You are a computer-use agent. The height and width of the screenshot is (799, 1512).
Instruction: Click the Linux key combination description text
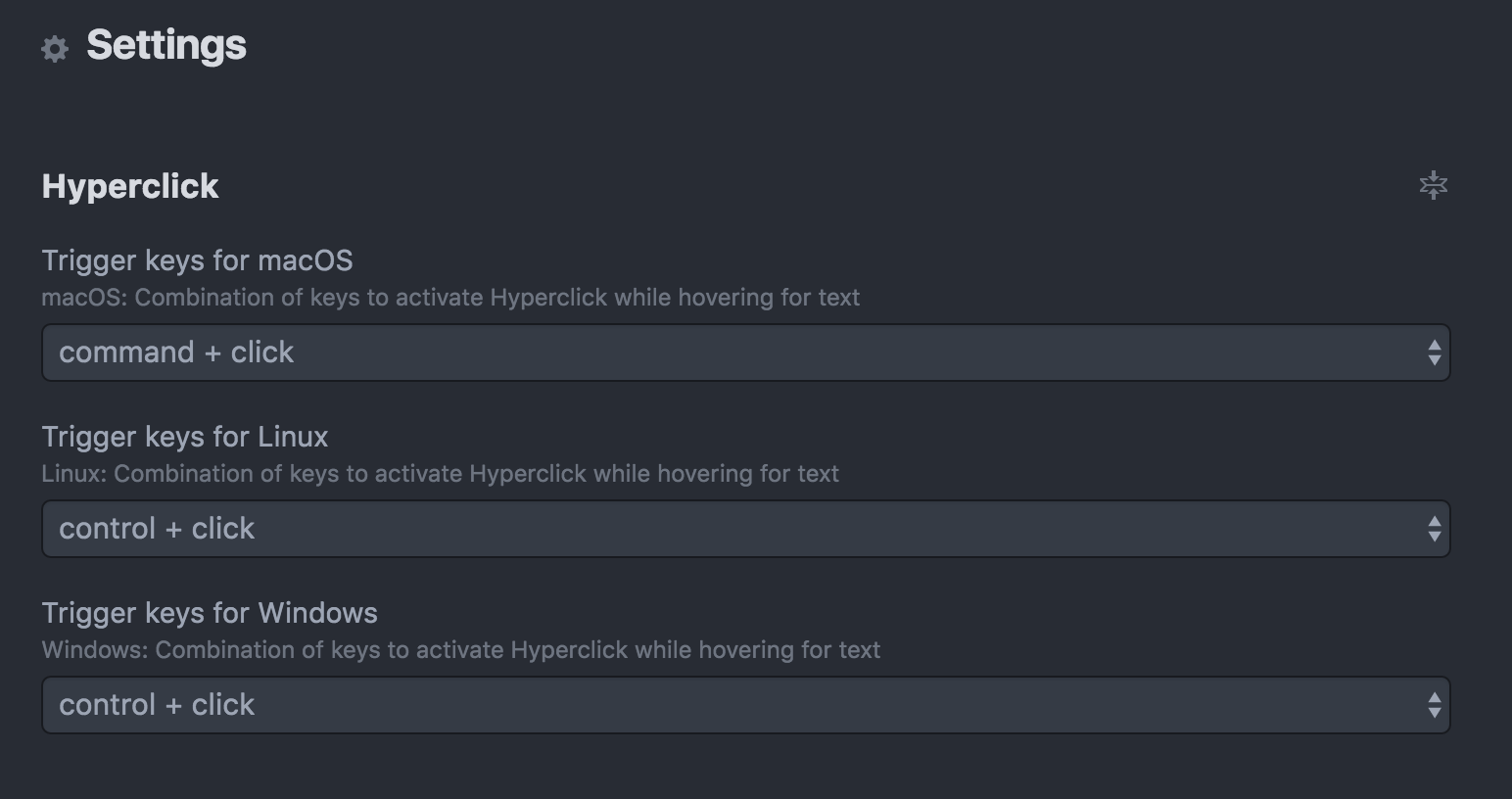coord(441,474)
